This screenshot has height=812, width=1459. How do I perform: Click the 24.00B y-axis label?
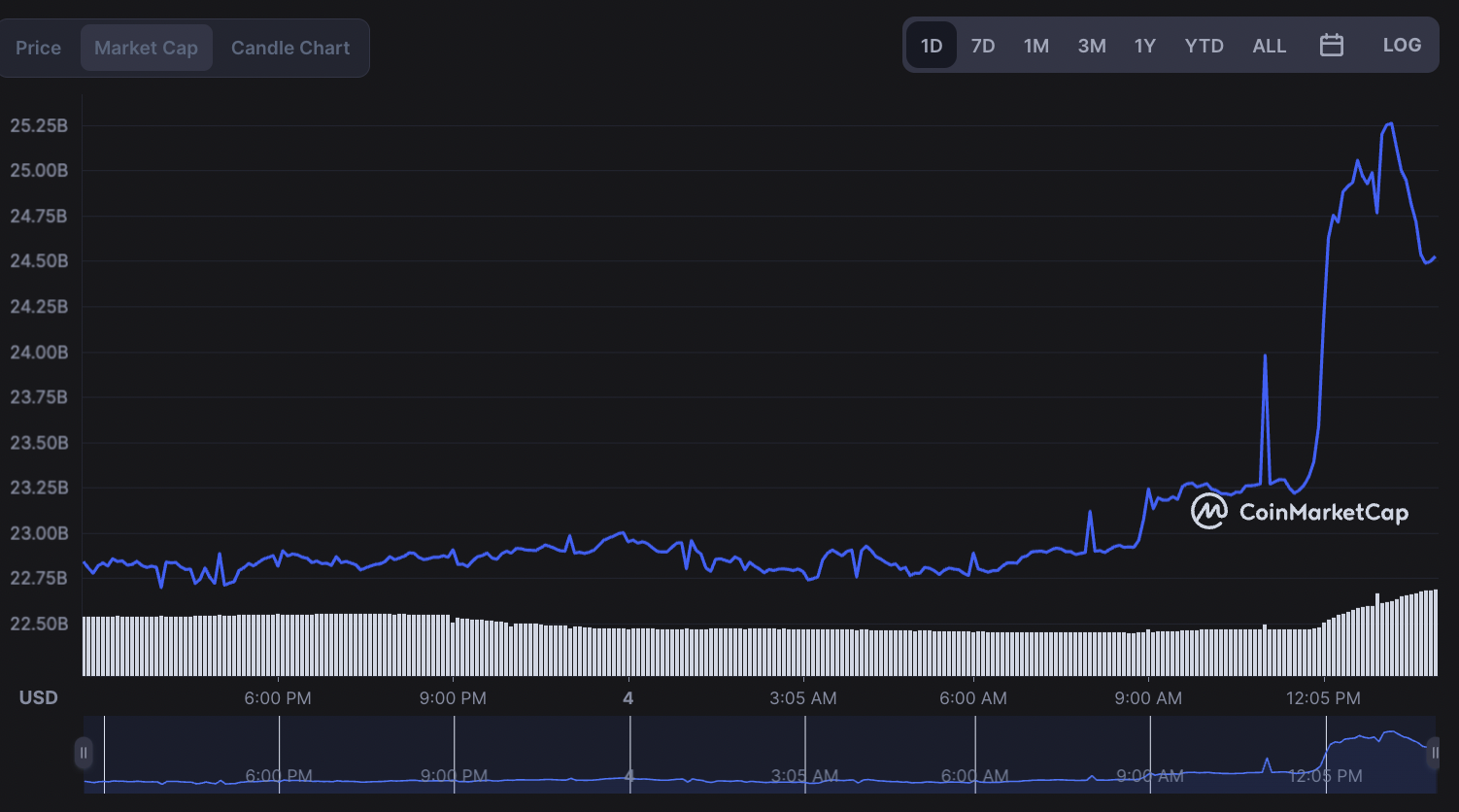[x=39, y=352]
